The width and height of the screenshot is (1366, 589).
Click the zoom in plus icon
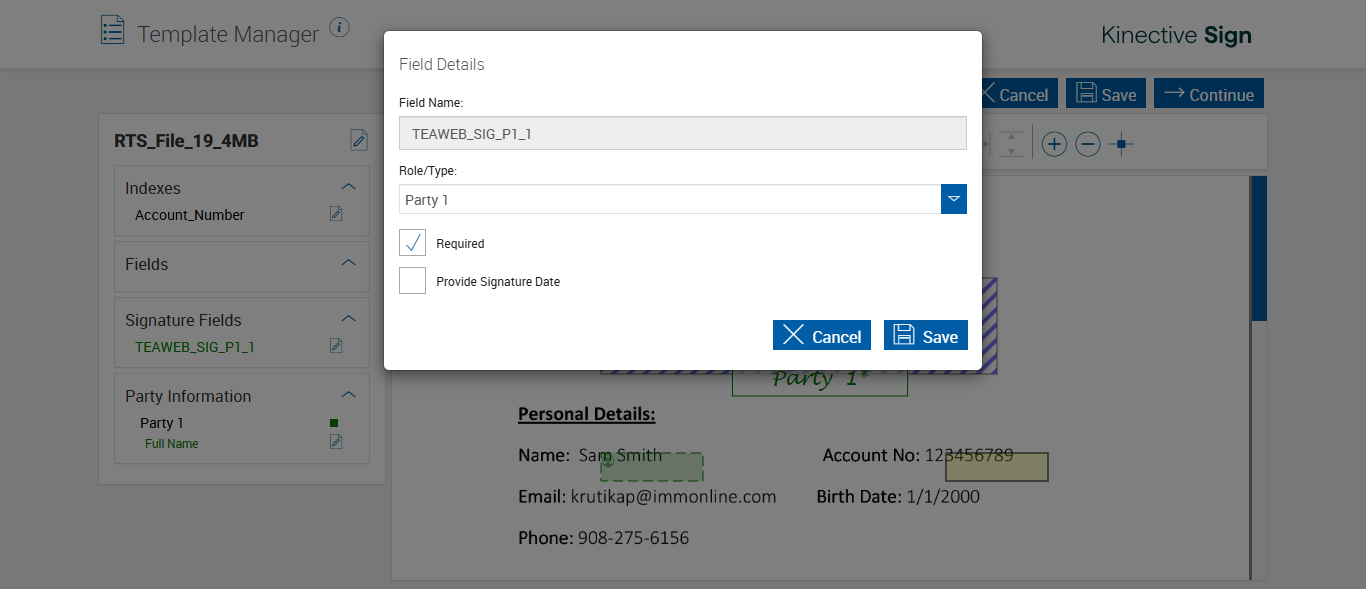pos(1054,144)
